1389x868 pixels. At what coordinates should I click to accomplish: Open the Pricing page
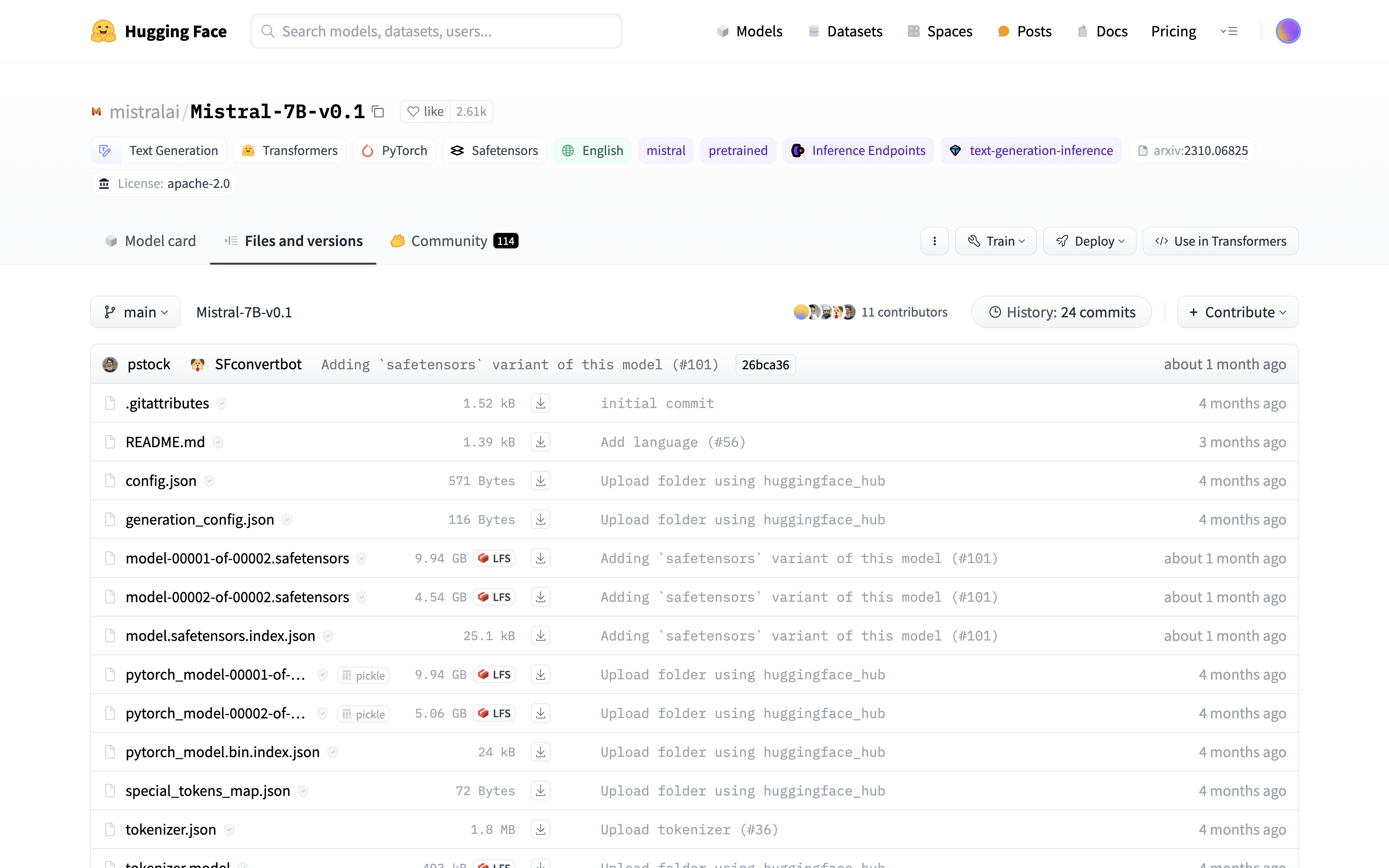(1174, 31)
